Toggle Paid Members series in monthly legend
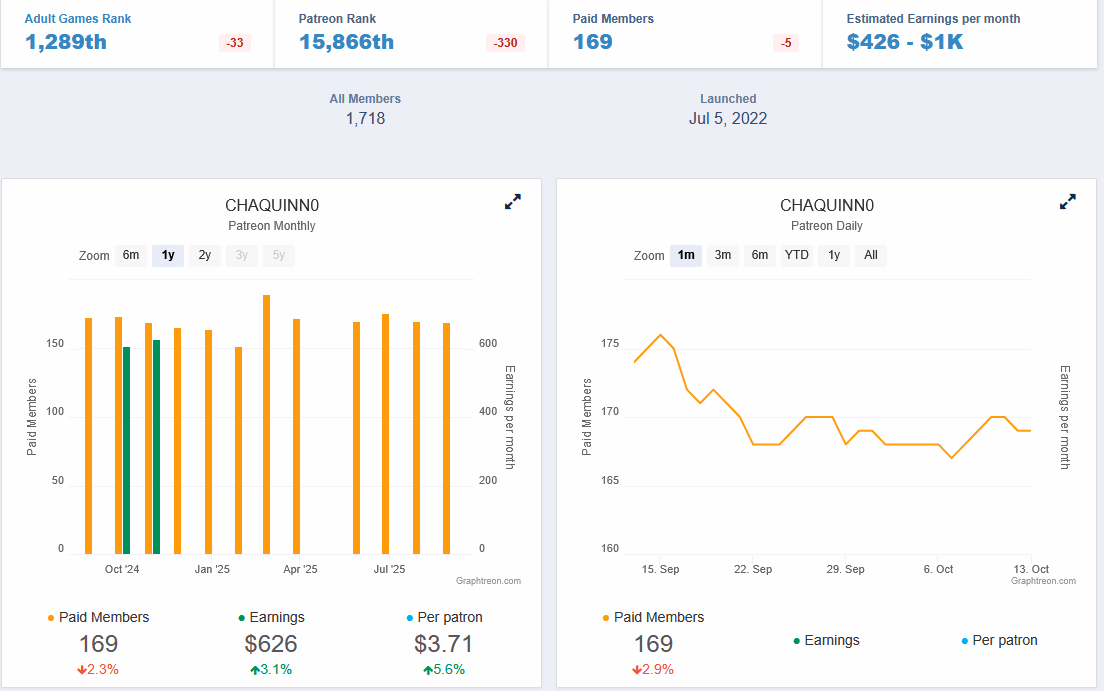1104x691 pixels. [x=99, y=617]
